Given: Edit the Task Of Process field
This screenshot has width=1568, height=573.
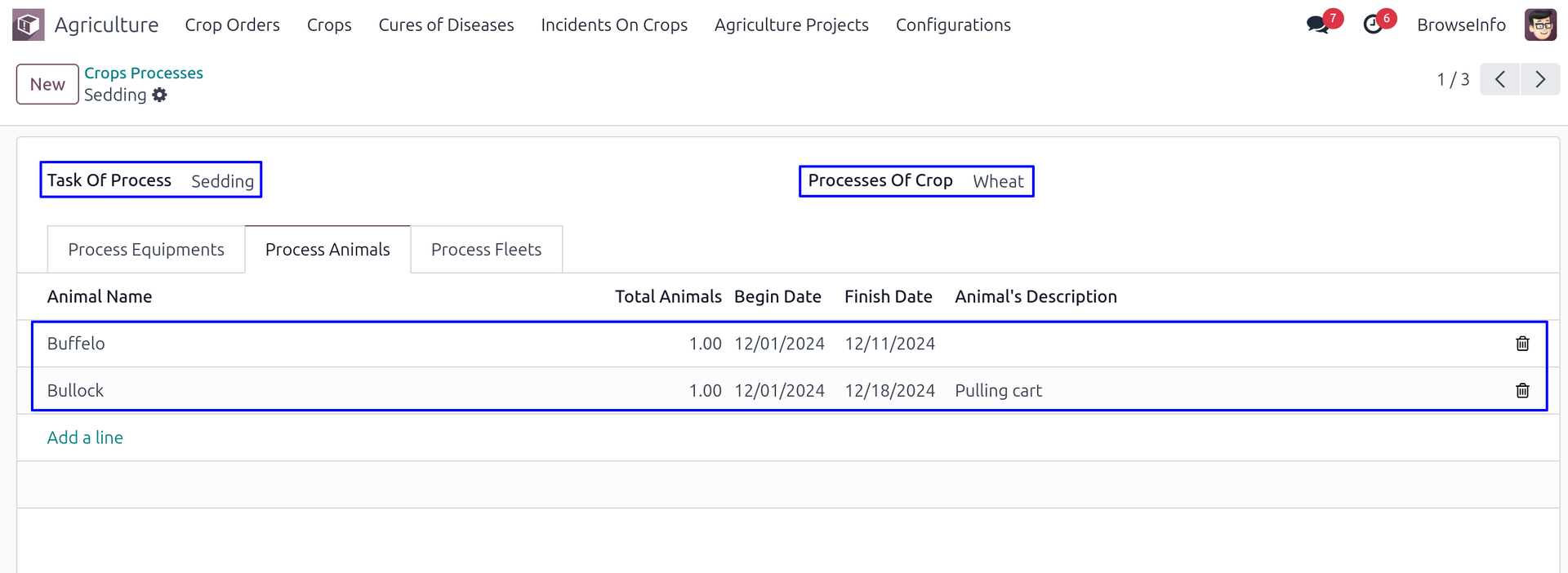Looking at the screenshot, I should point(222,181).
